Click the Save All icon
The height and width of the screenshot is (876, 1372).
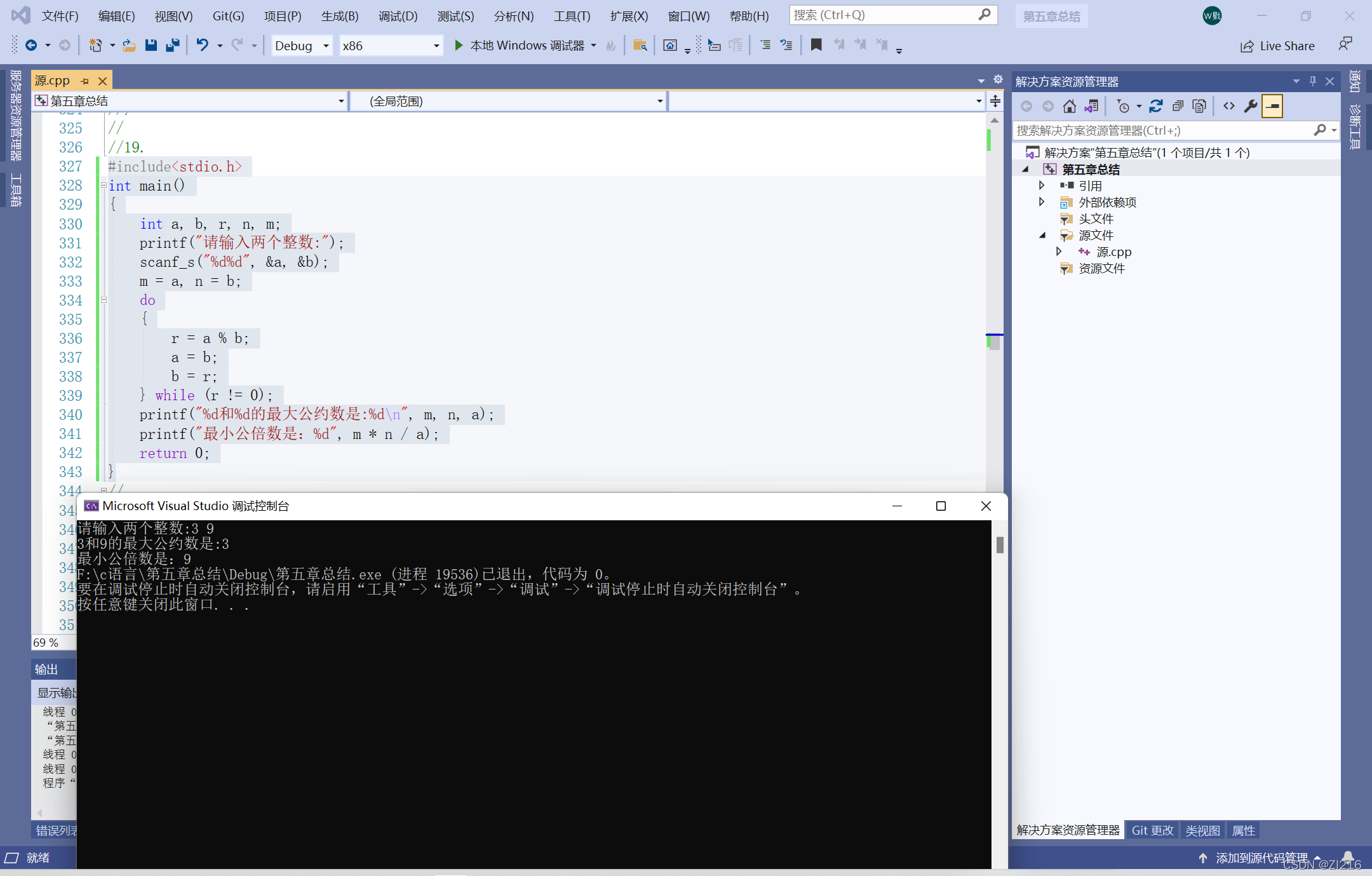[172, 45]
